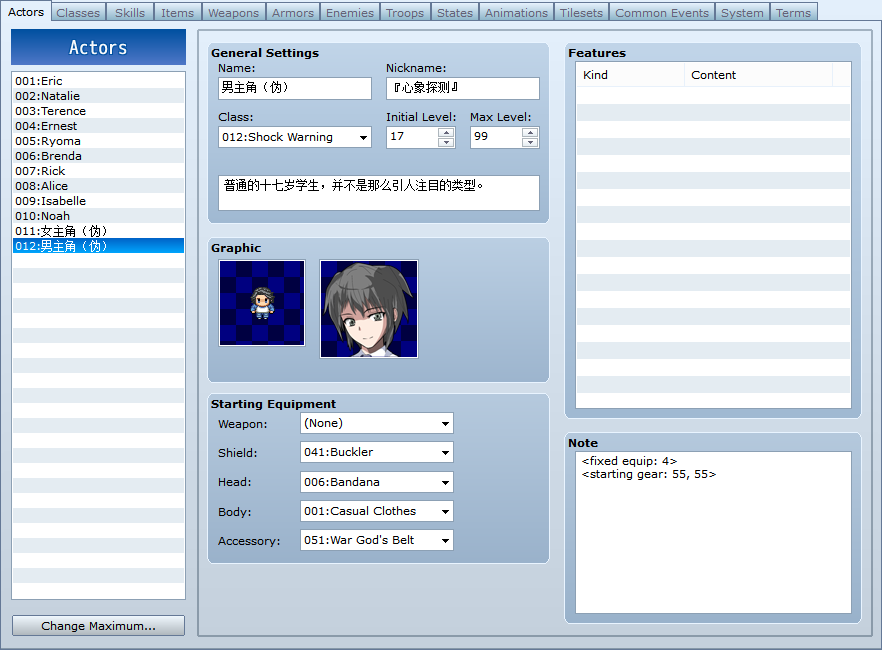Decrease the Initial Level with down arrow

[446, 142]
